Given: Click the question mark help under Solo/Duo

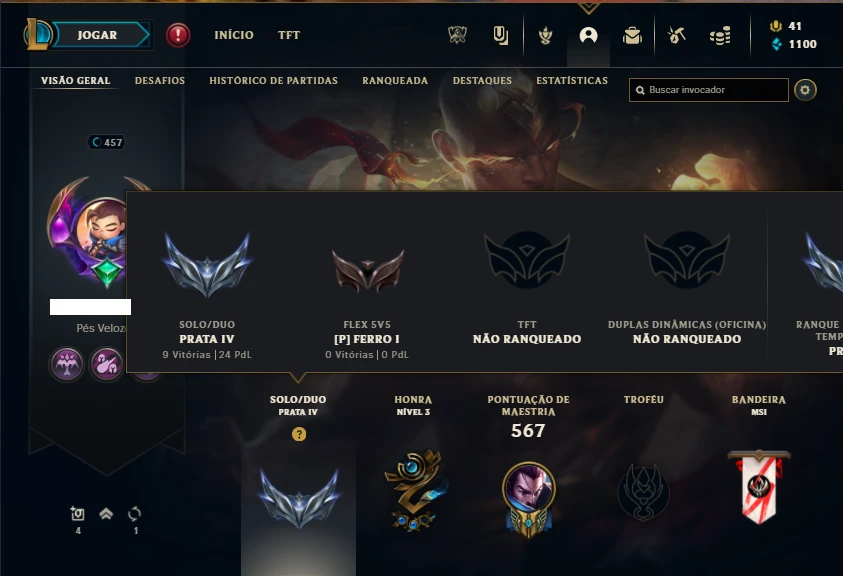Looking at the screenshot, I should click(x=299, y=434).
